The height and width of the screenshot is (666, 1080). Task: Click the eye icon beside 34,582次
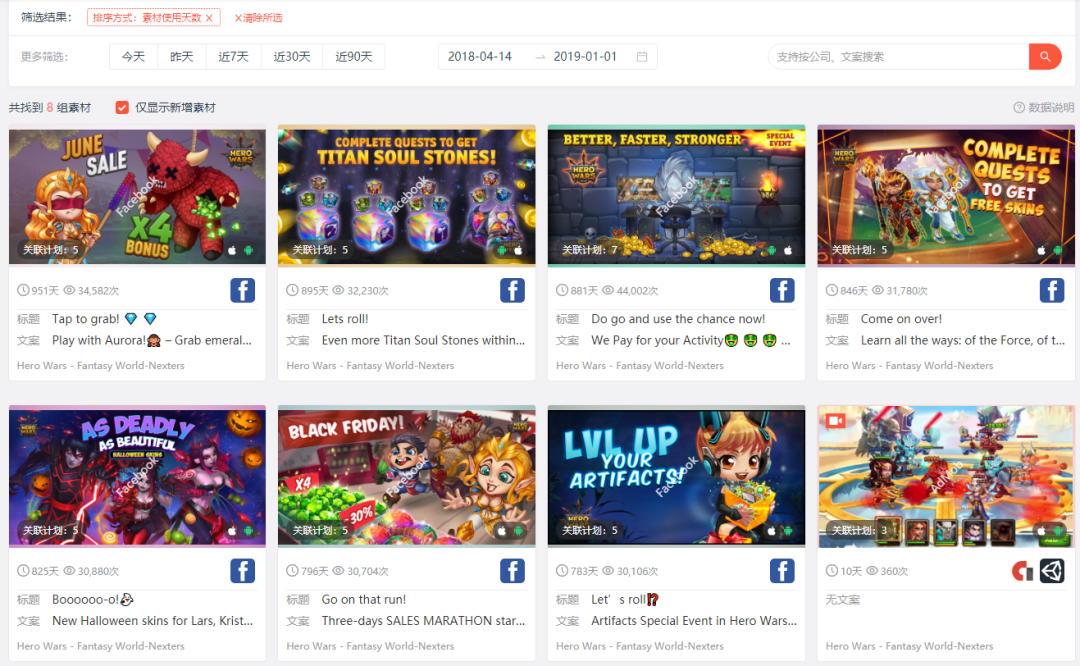coord(69,291)
